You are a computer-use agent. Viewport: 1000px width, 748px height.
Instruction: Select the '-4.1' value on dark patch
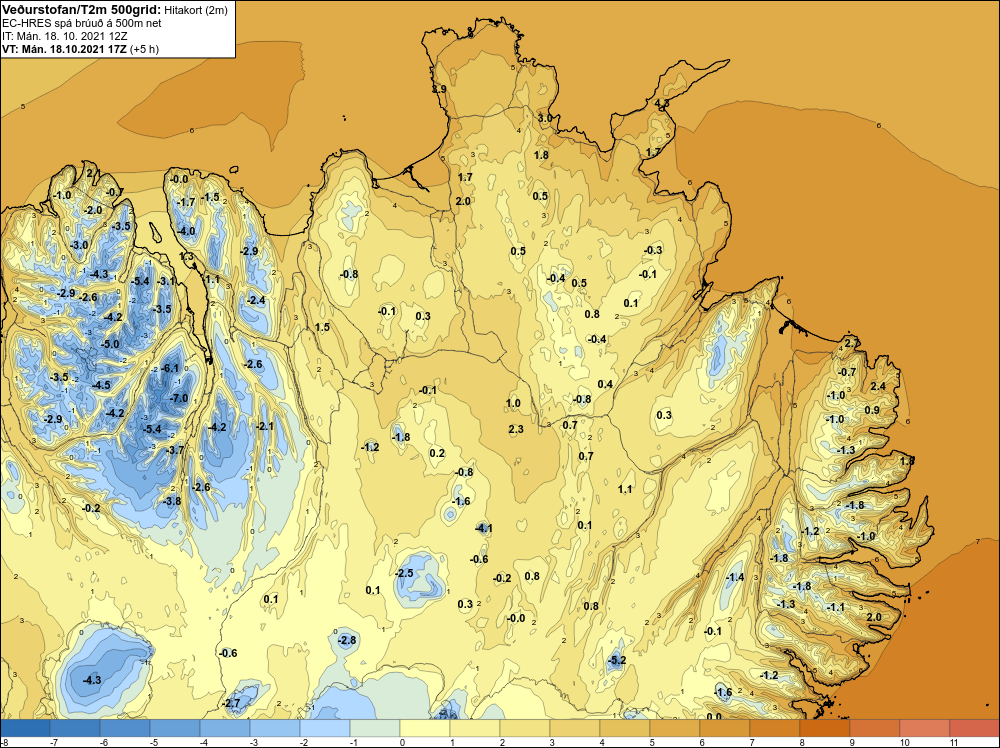[x=483, y=528]
